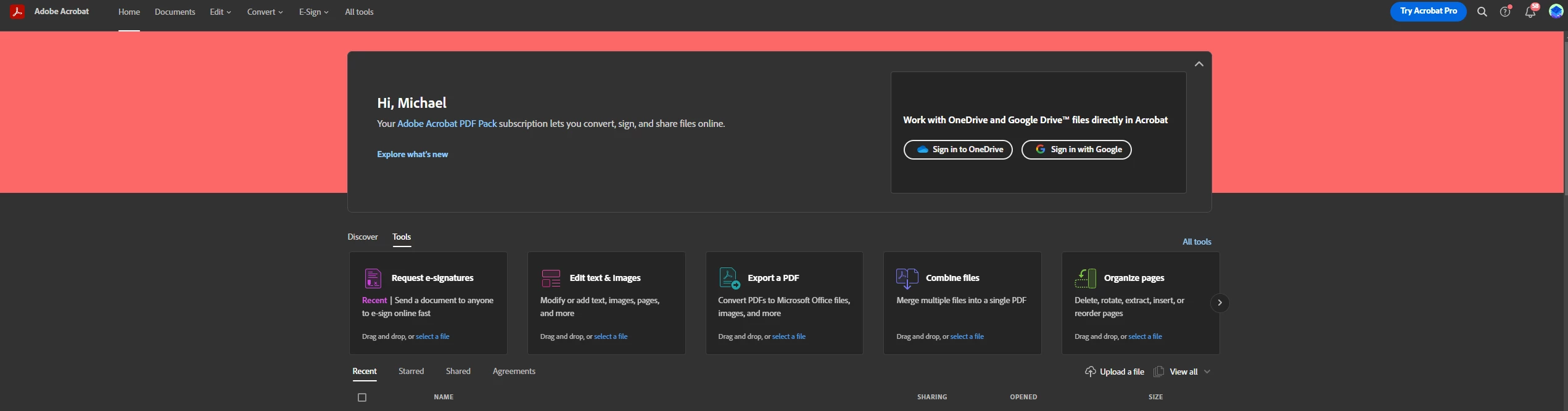Sort by the SHARING column header
Screen dimensions: 1568x411
coord(932,397)
